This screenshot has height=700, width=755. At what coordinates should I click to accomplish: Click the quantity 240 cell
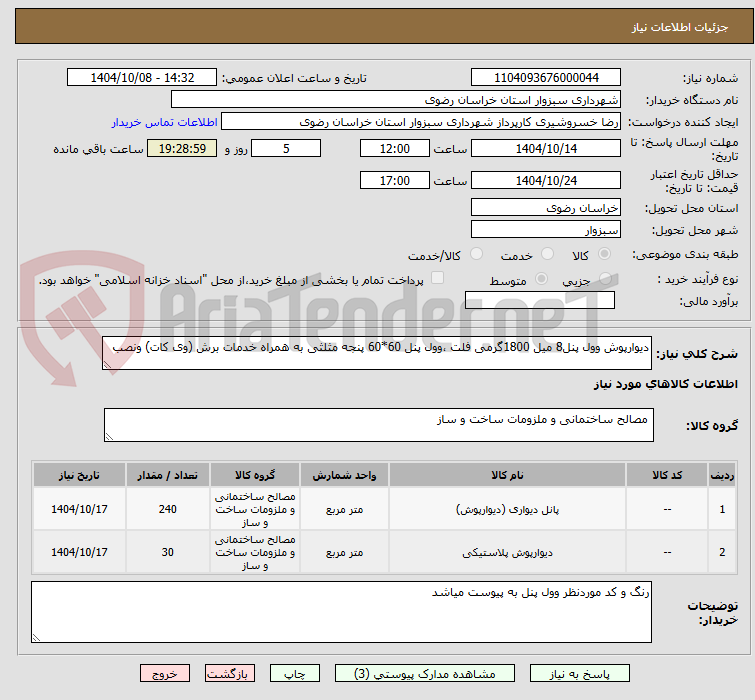[168, 509]
